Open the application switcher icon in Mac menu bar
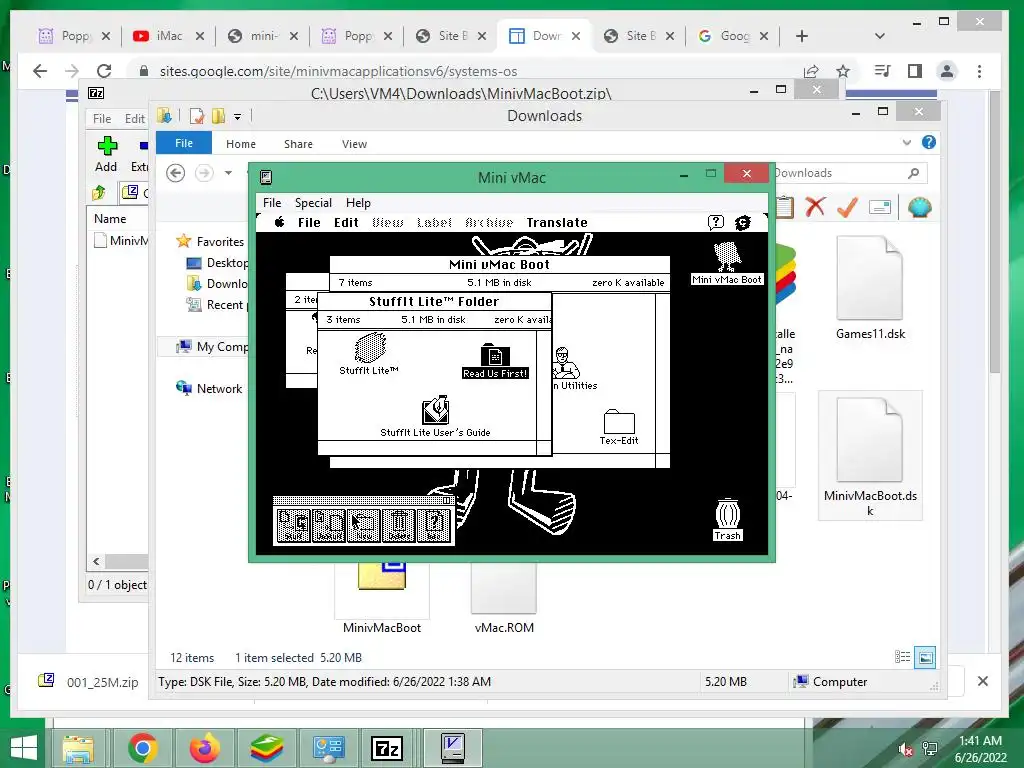 [743, 223]
